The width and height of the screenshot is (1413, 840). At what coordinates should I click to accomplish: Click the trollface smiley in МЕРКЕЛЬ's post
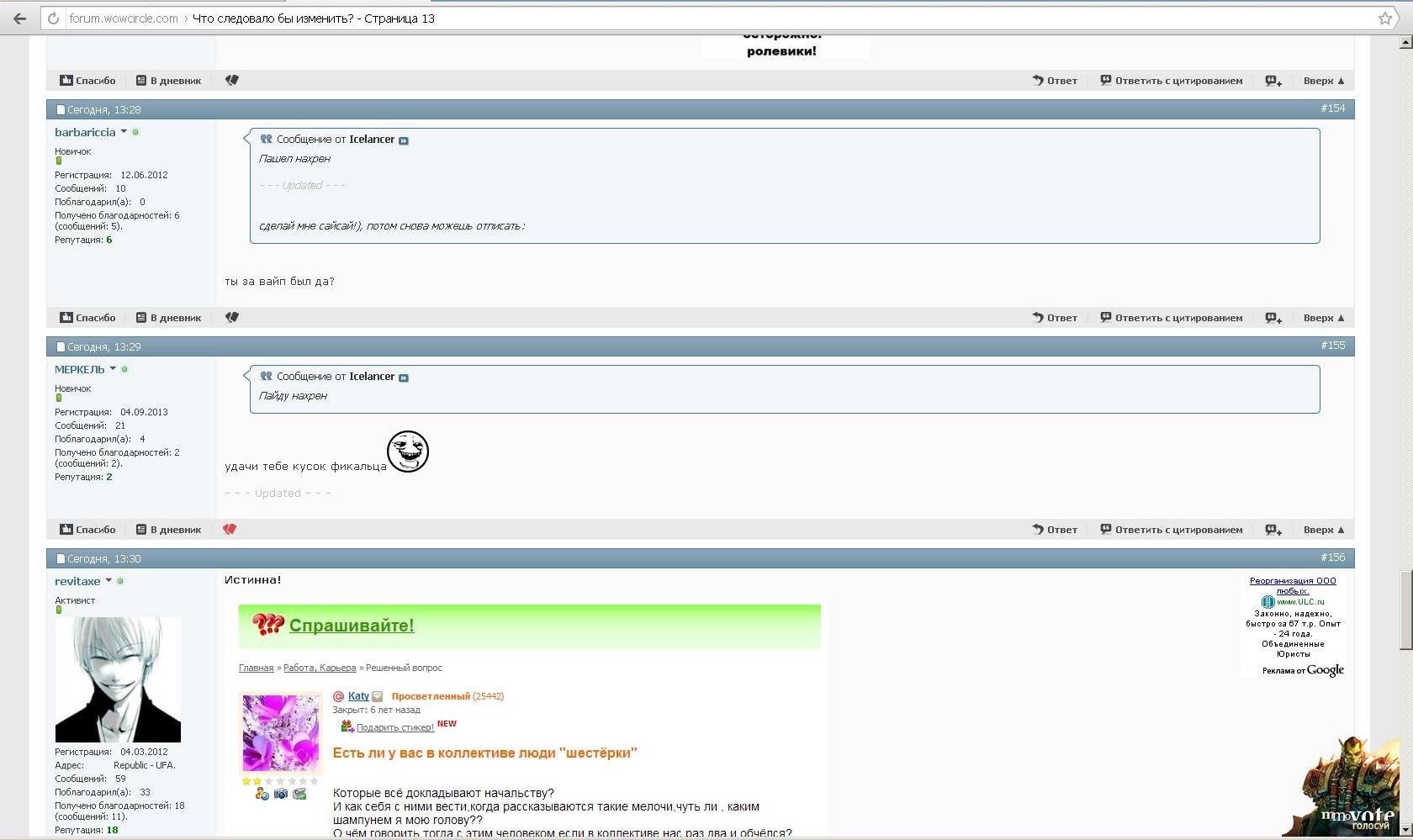(x=408, y=452)
